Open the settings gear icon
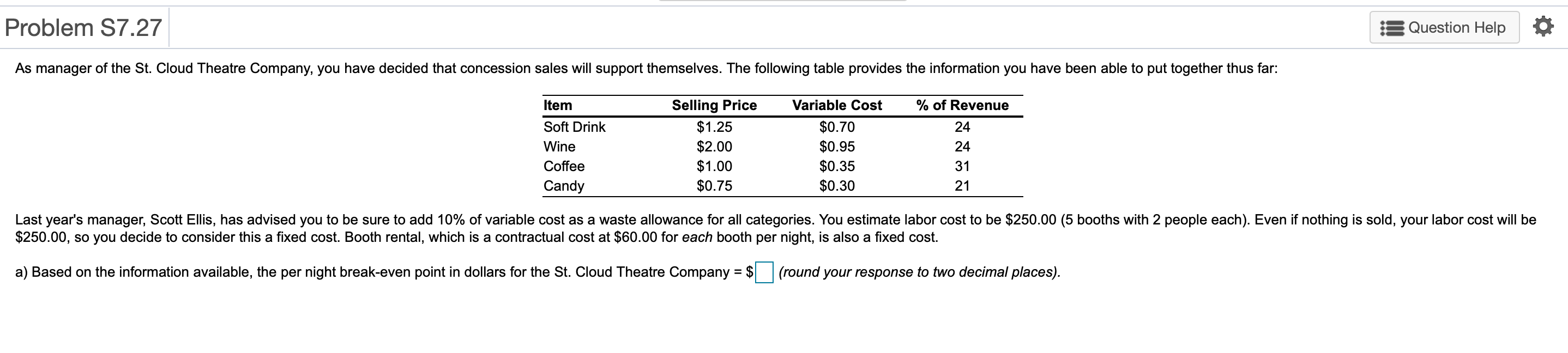This screenshot has height=353, width=1568. click(1547, 27)
